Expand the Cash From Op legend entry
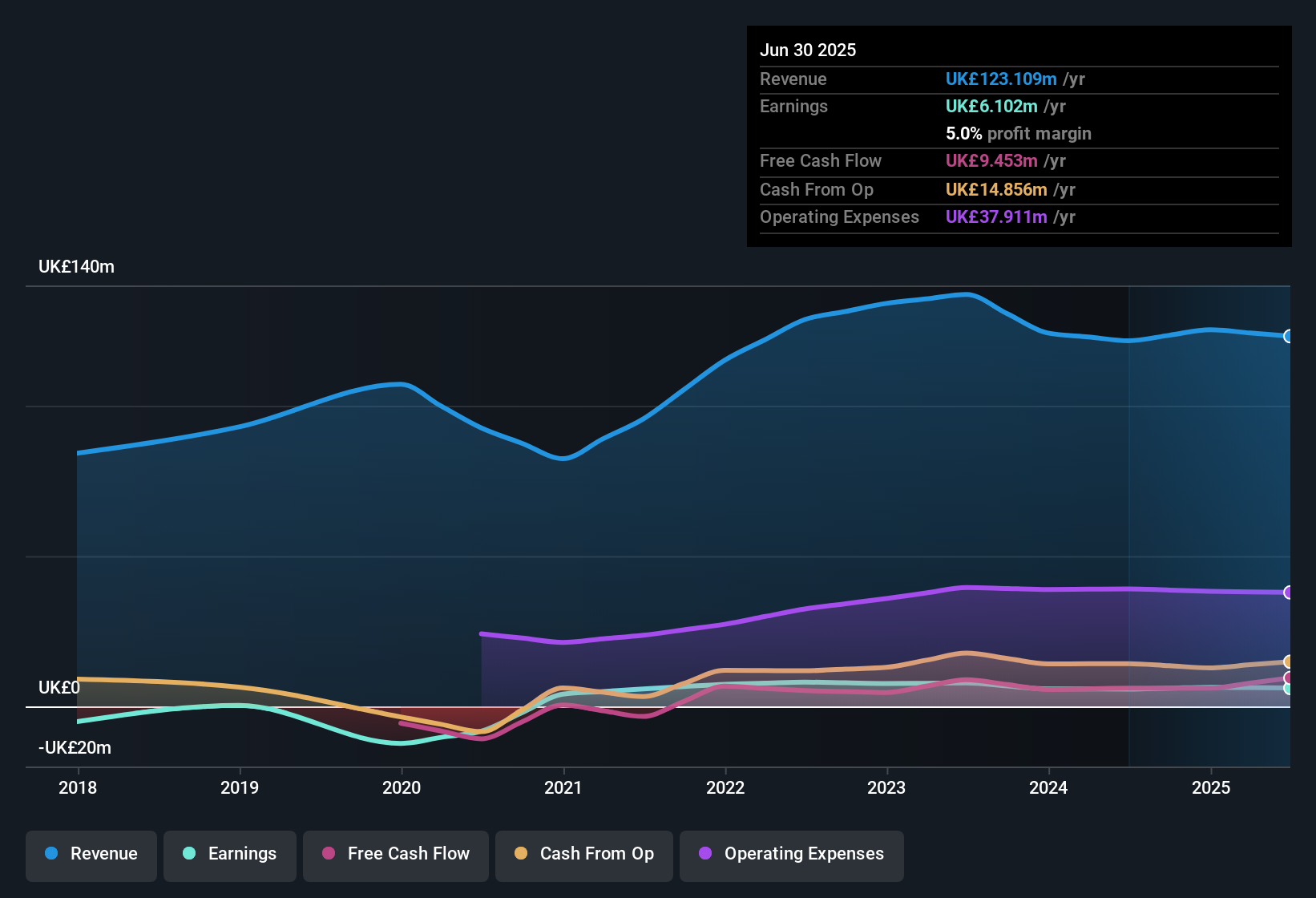The width and height of the screenshot is (1316, 898). pyautogui.click(x=583, y=855)
